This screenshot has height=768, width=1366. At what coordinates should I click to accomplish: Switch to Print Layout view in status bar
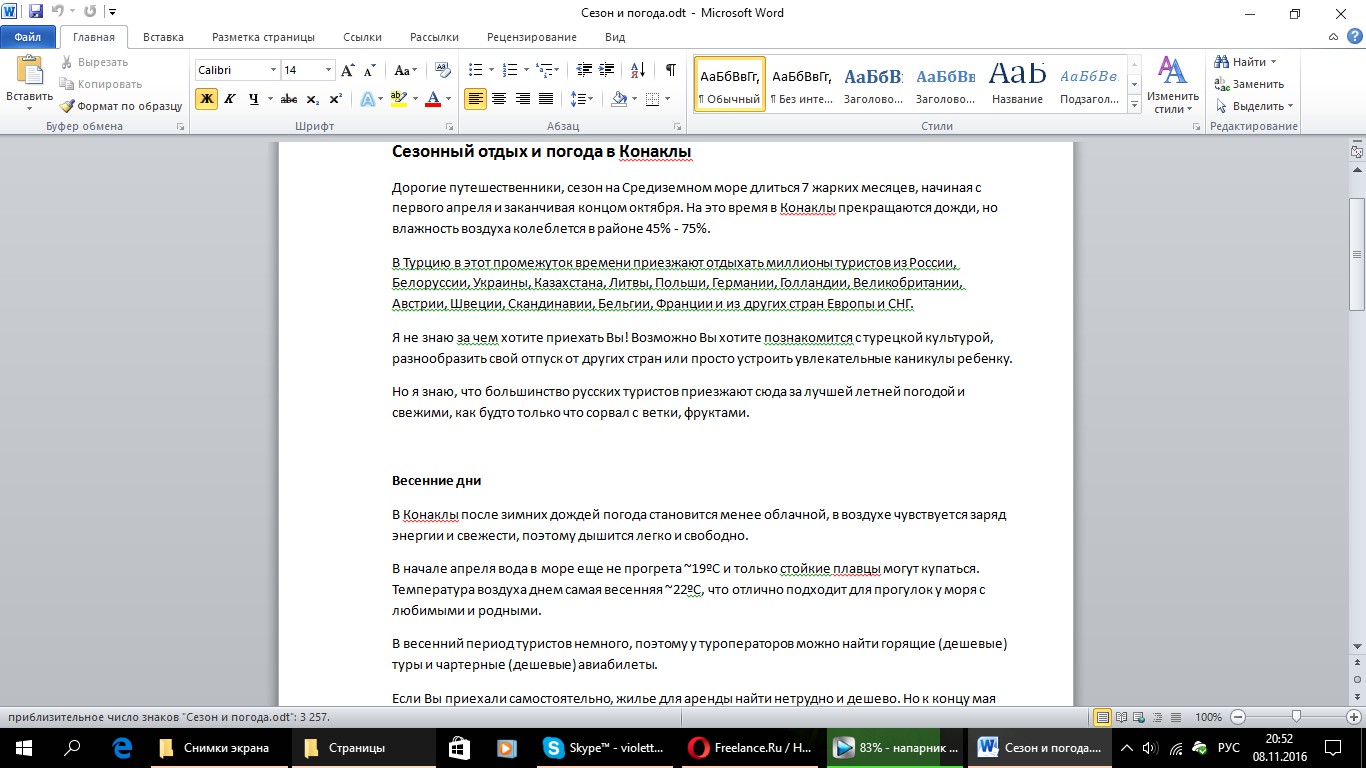(1103, 717)
